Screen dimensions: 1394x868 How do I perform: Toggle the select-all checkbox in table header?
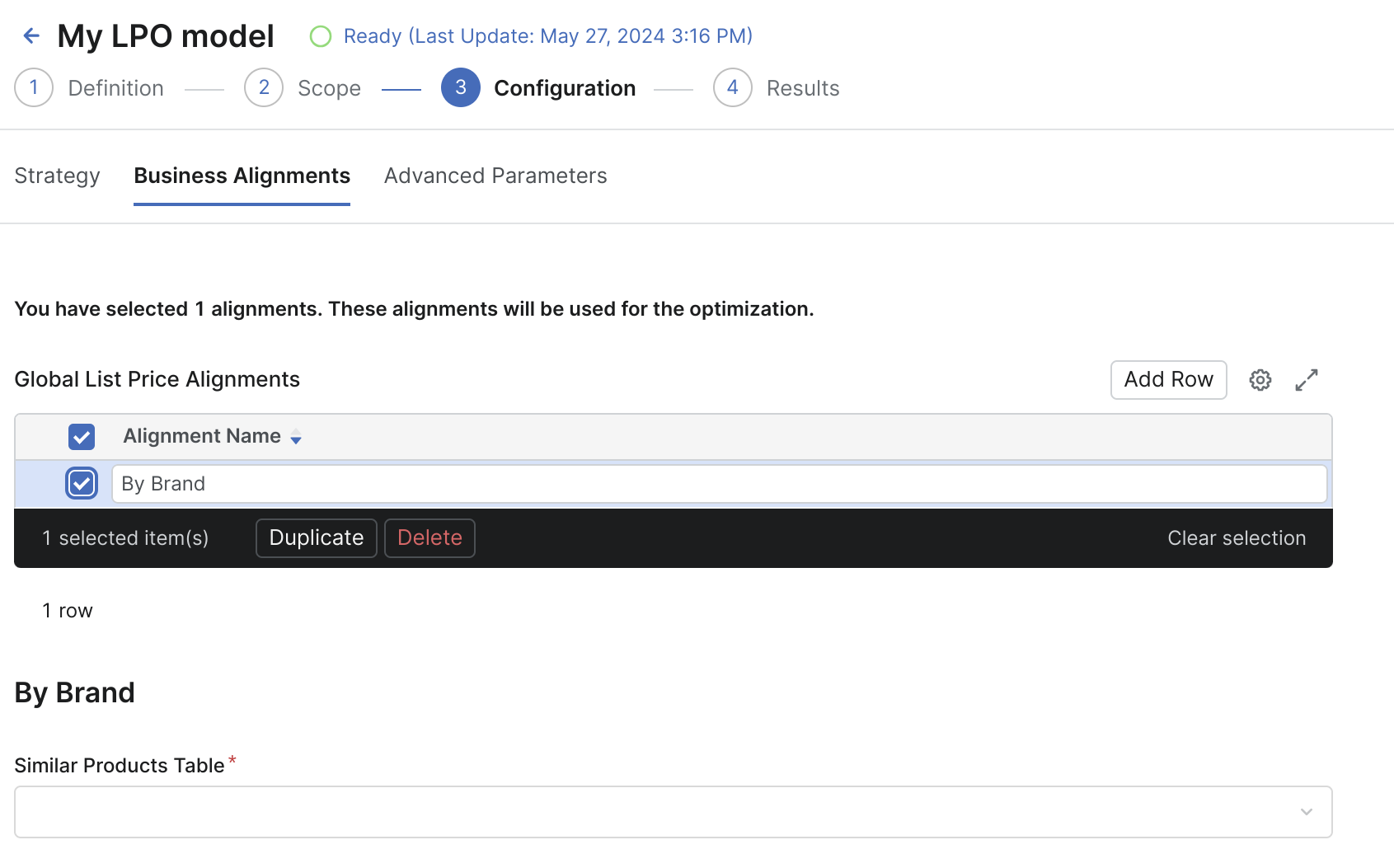tap(82, 437)
